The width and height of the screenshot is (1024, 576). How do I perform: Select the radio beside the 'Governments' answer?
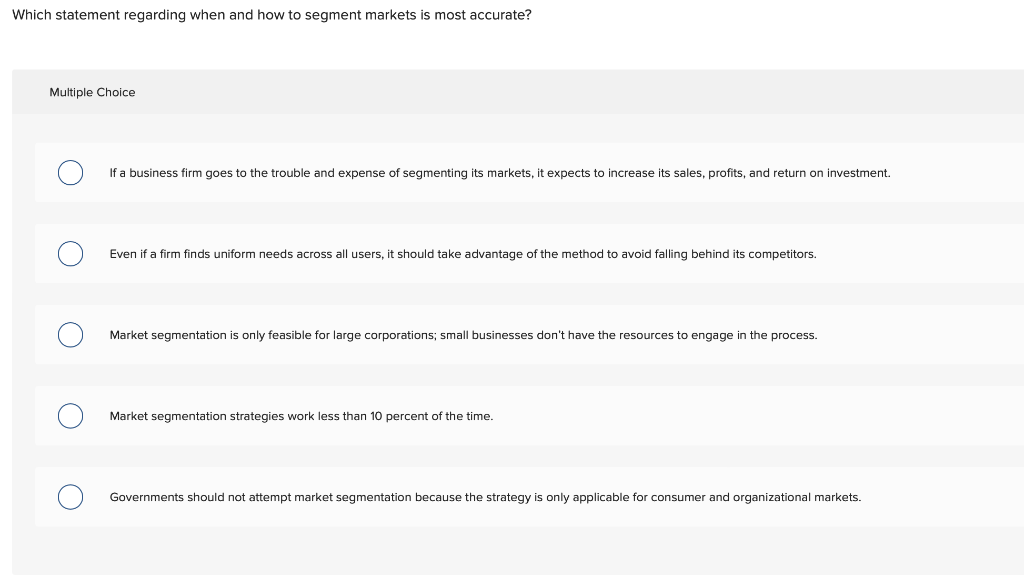(70, 496)
